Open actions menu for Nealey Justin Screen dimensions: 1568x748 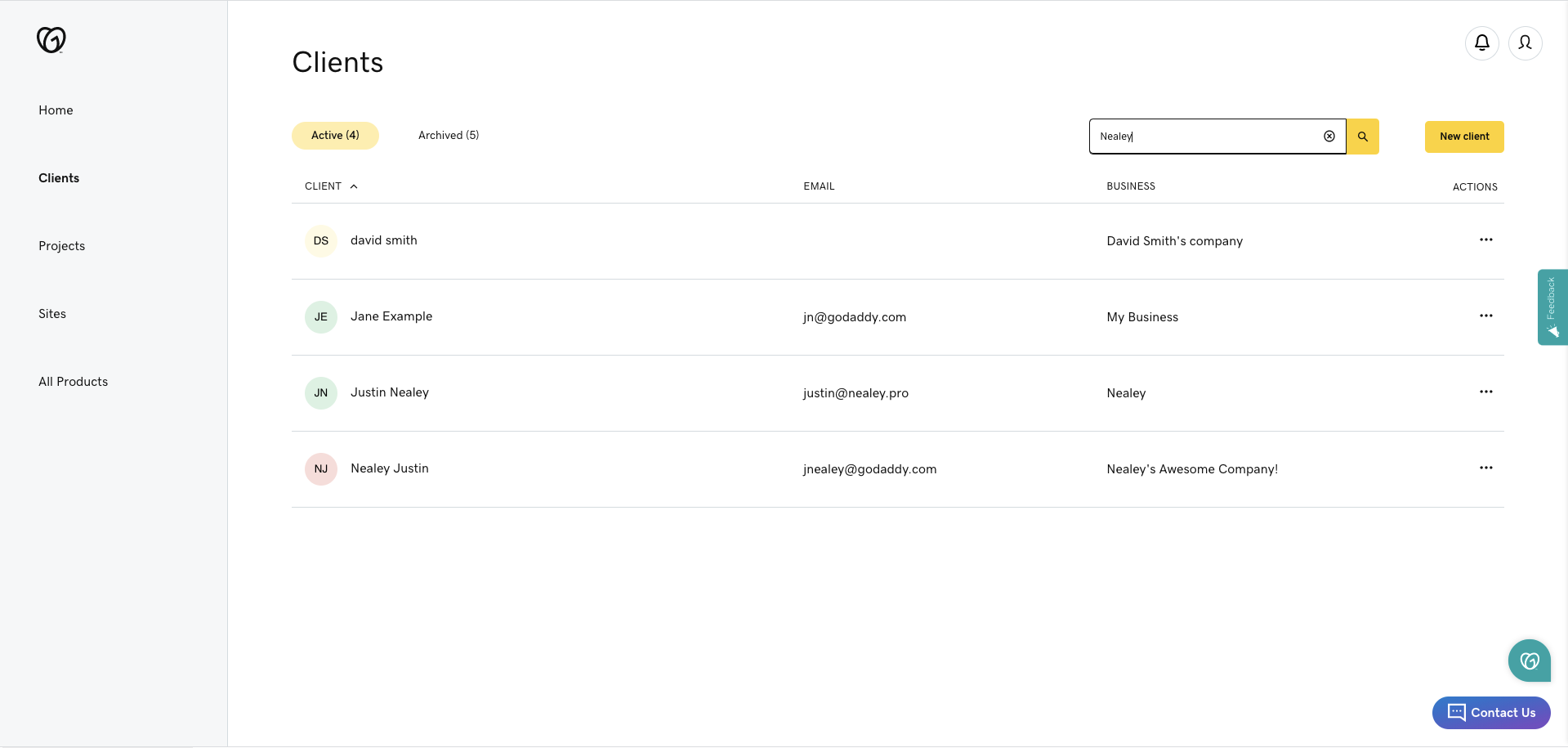(1485, 468)
